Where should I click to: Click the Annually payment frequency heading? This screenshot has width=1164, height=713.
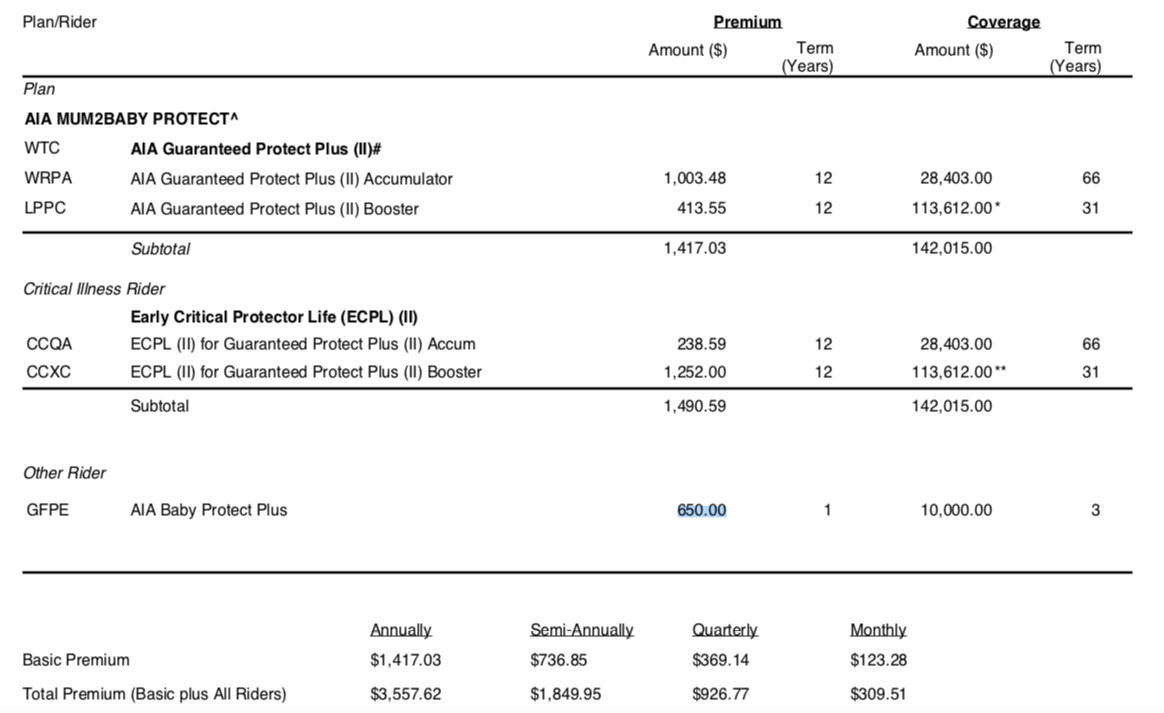coord(400,630)
